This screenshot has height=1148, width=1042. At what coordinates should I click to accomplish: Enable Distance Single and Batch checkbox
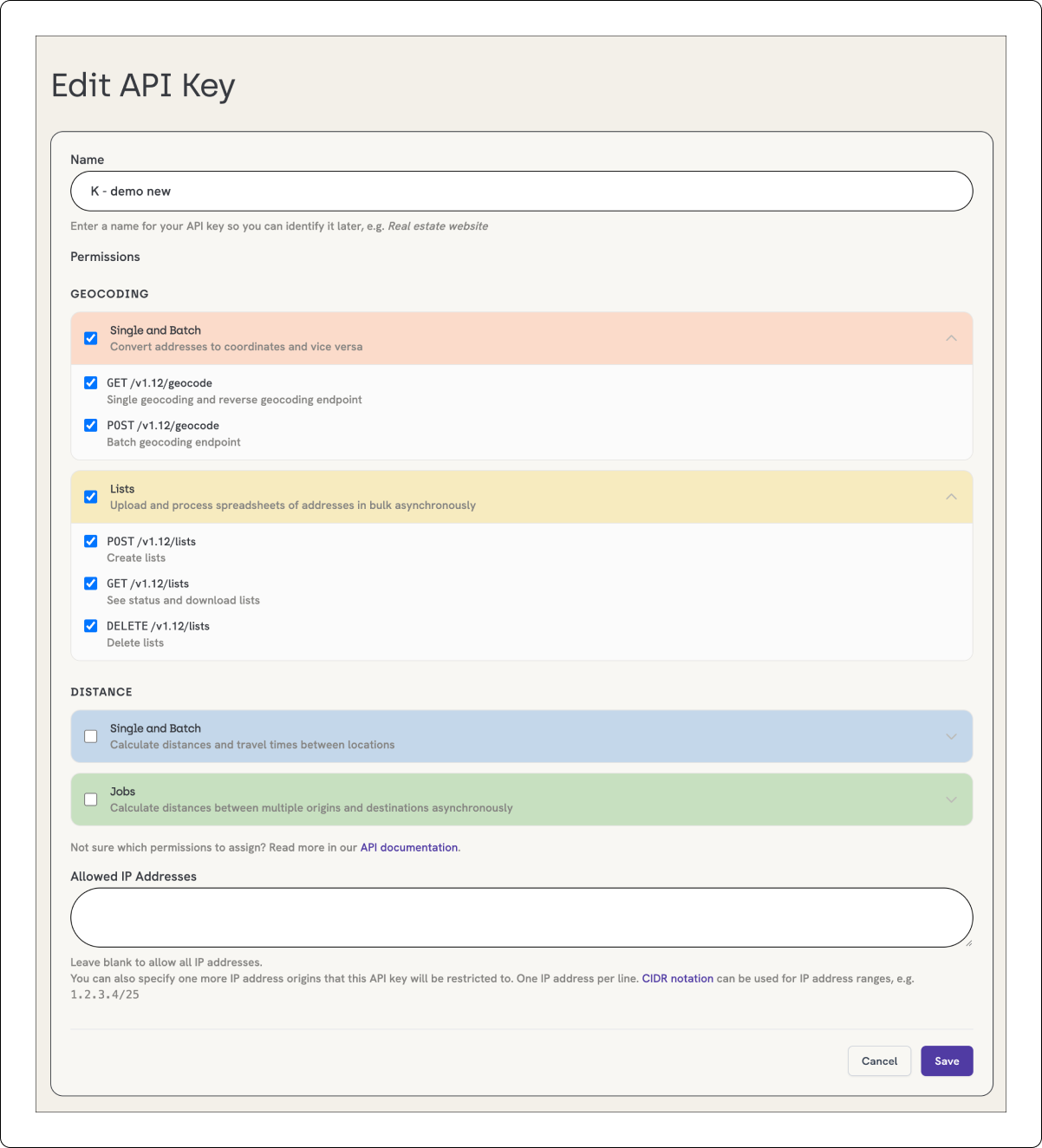tap(90, 736)
